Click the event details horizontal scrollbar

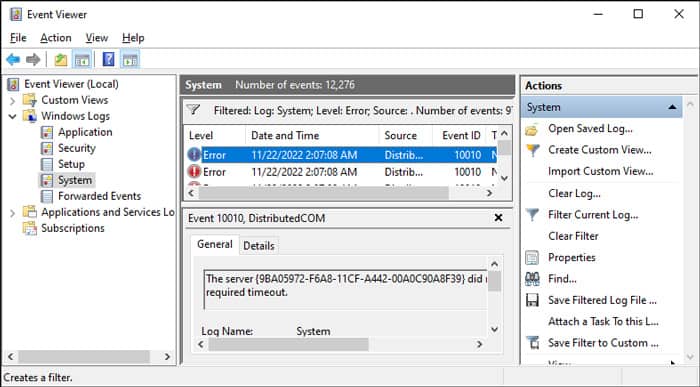coord(288,344)
